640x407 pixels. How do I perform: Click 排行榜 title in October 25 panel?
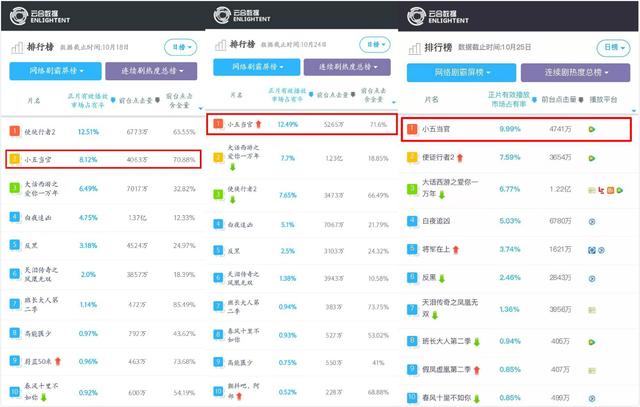pos(438,48)
